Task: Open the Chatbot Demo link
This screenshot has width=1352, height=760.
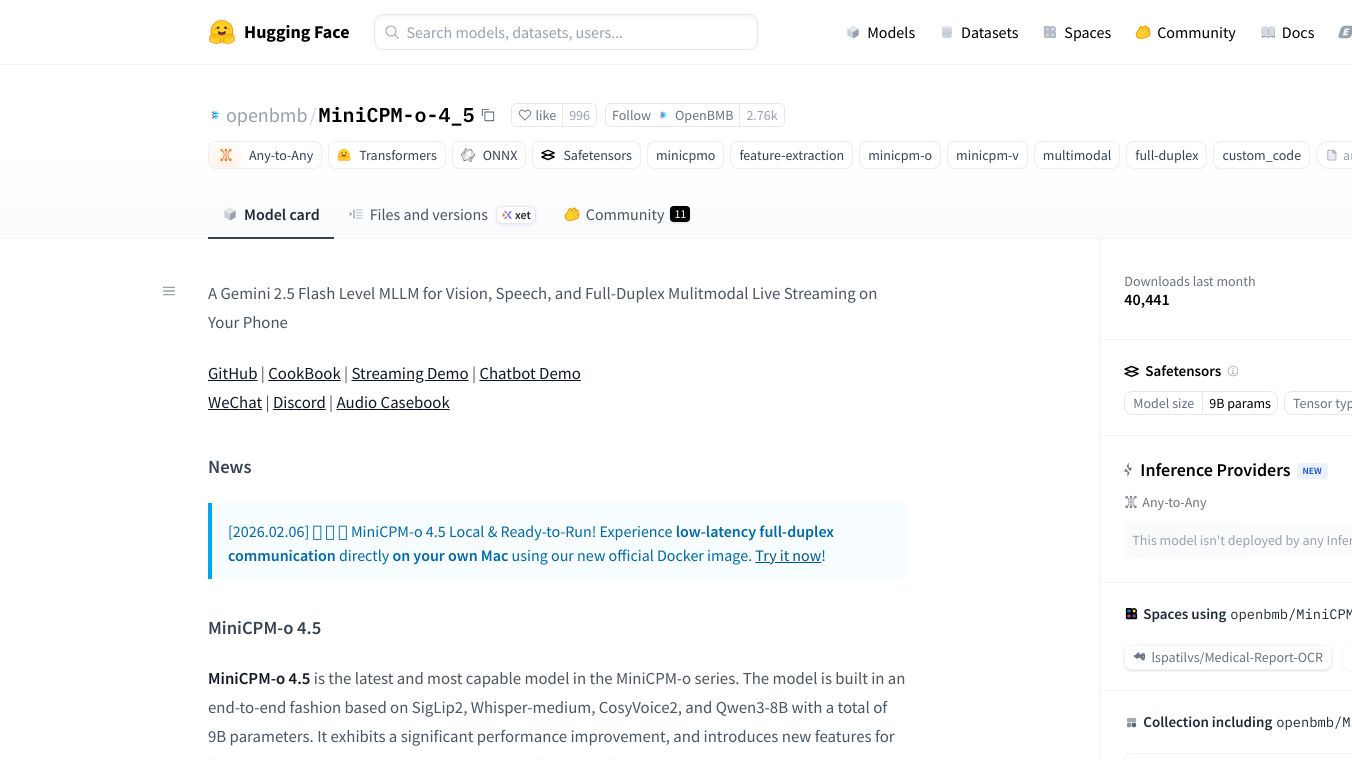Action: pos(530,373)
